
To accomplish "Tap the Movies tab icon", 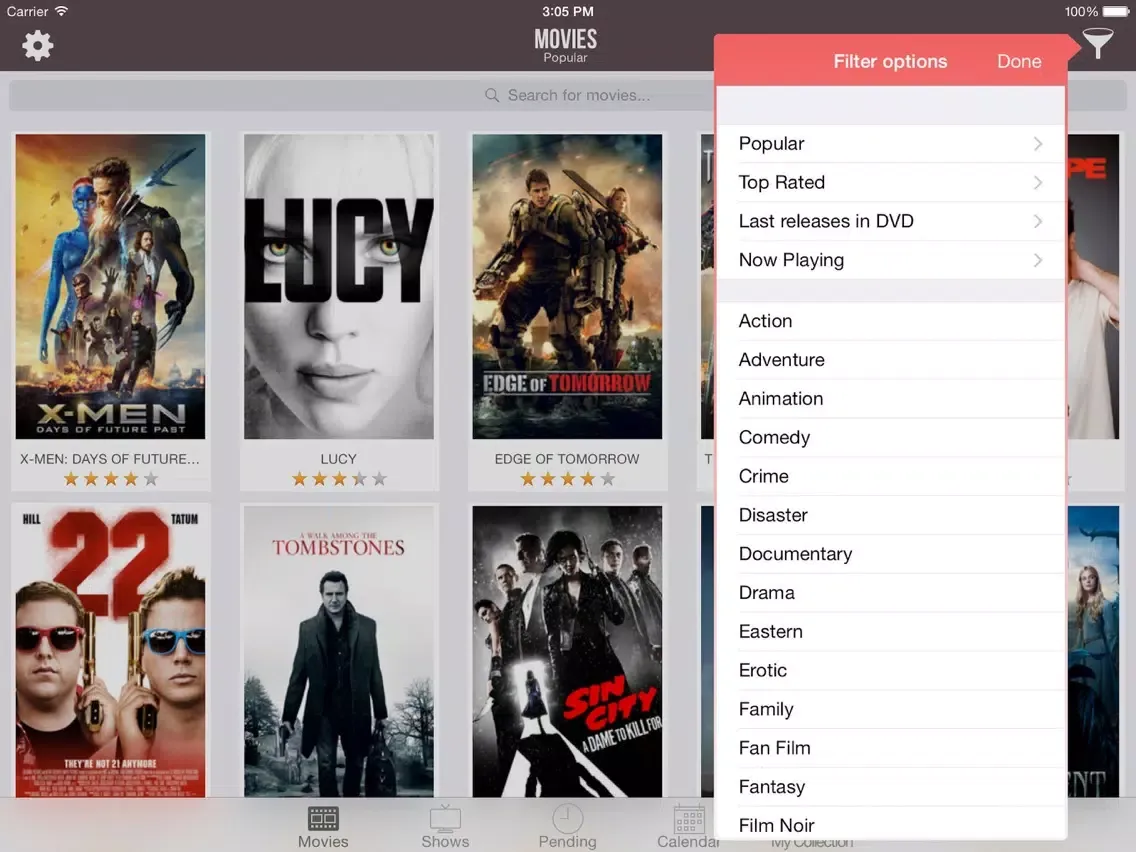I will [x=323, y=819].
